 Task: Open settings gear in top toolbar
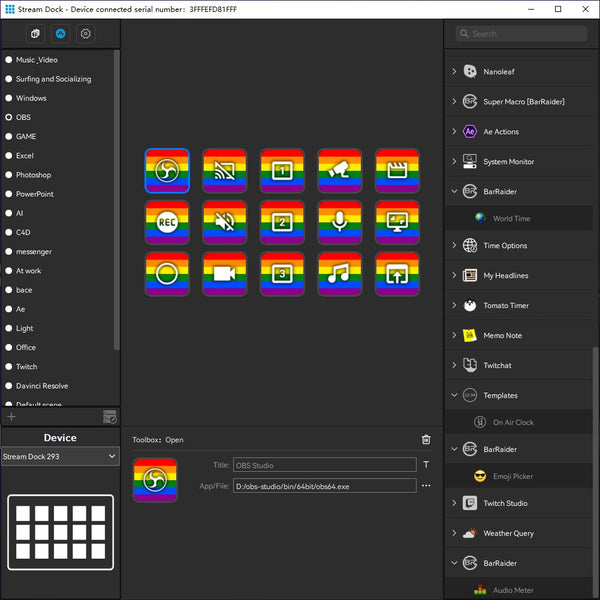click(86, 34)
